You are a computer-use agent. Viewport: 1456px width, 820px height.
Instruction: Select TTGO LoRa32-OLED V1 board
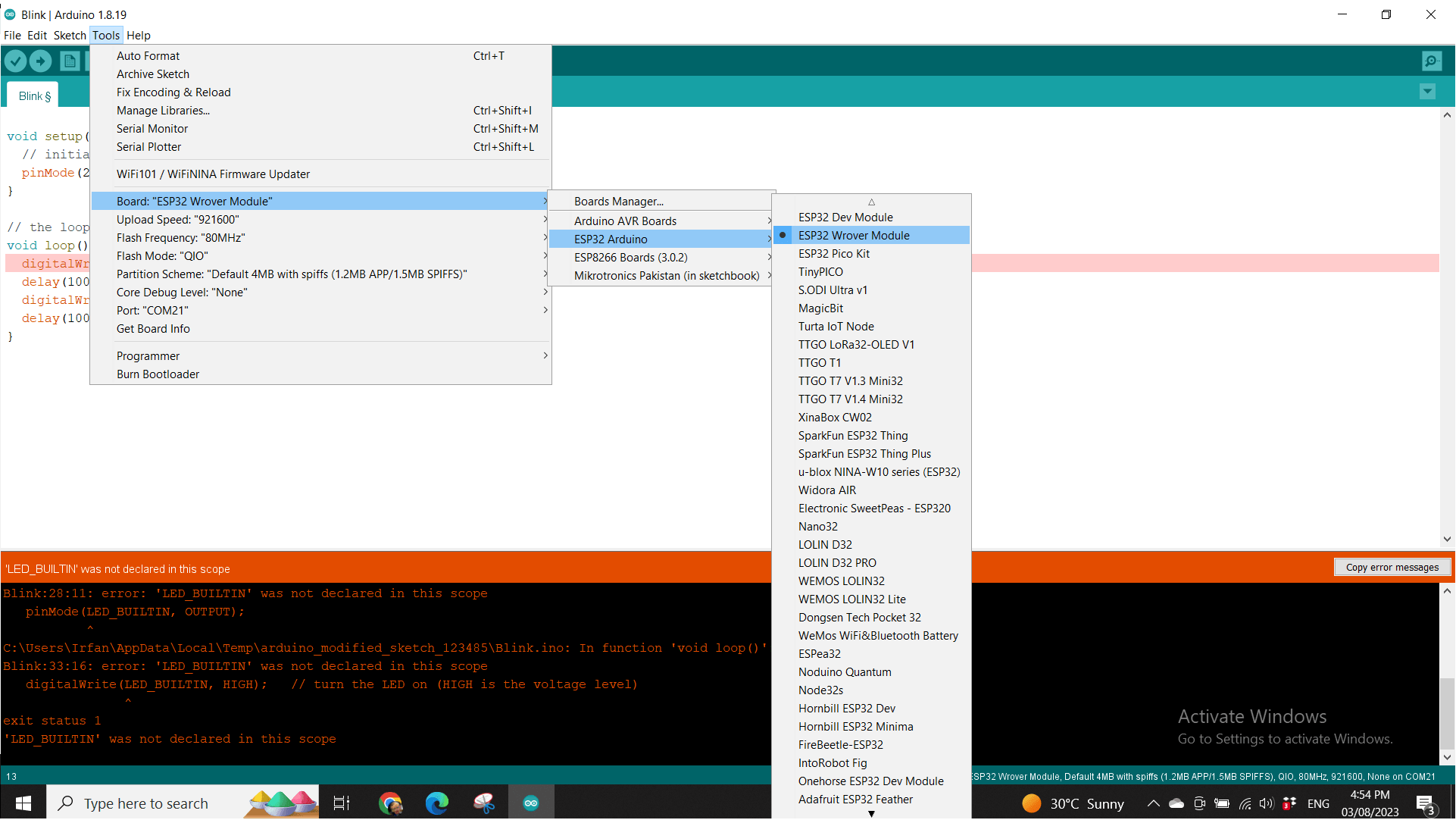click(x=871, y=345)
